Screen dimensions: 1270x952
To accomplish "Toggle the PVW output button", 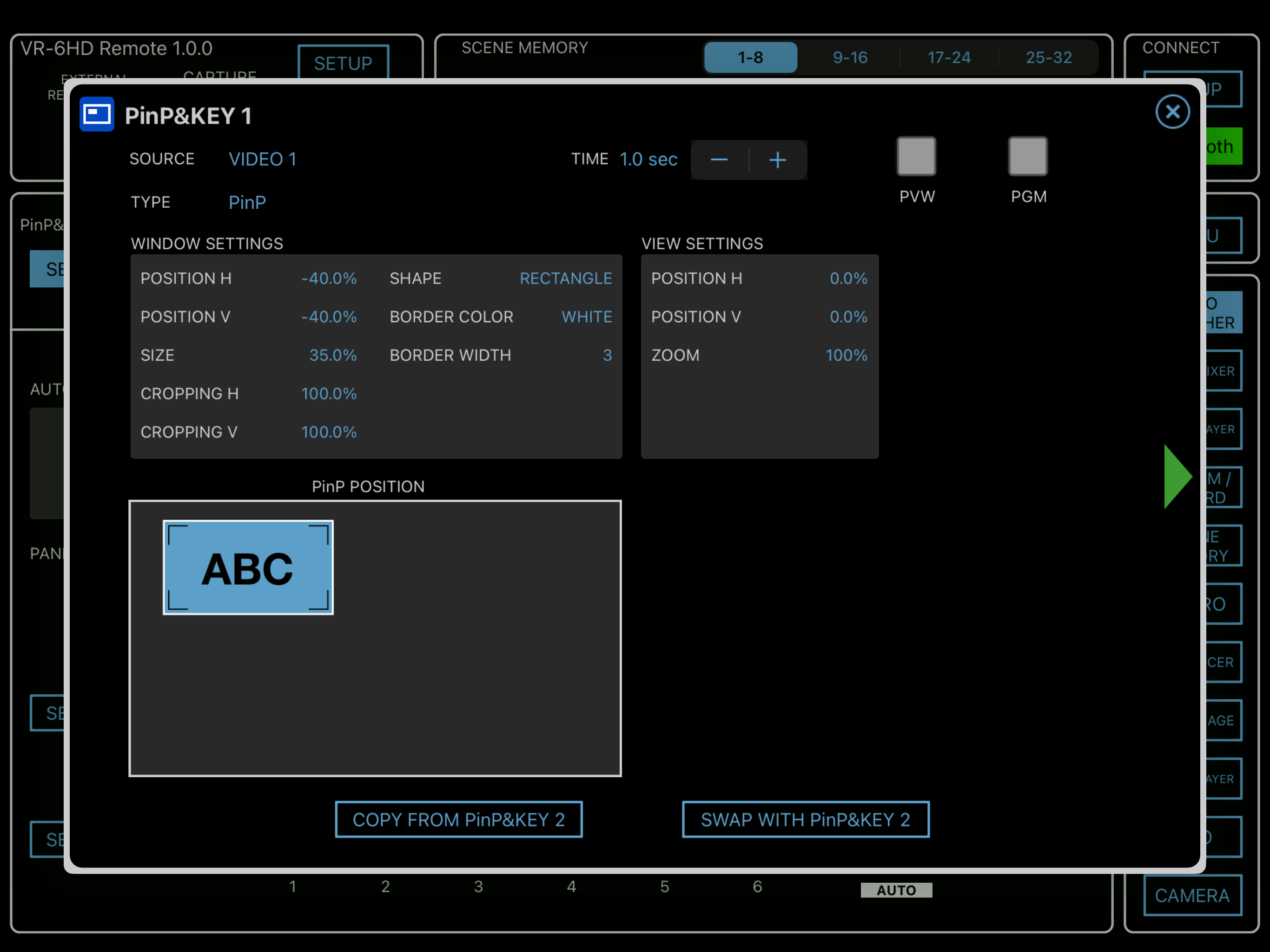I will [x=916, y=156].
